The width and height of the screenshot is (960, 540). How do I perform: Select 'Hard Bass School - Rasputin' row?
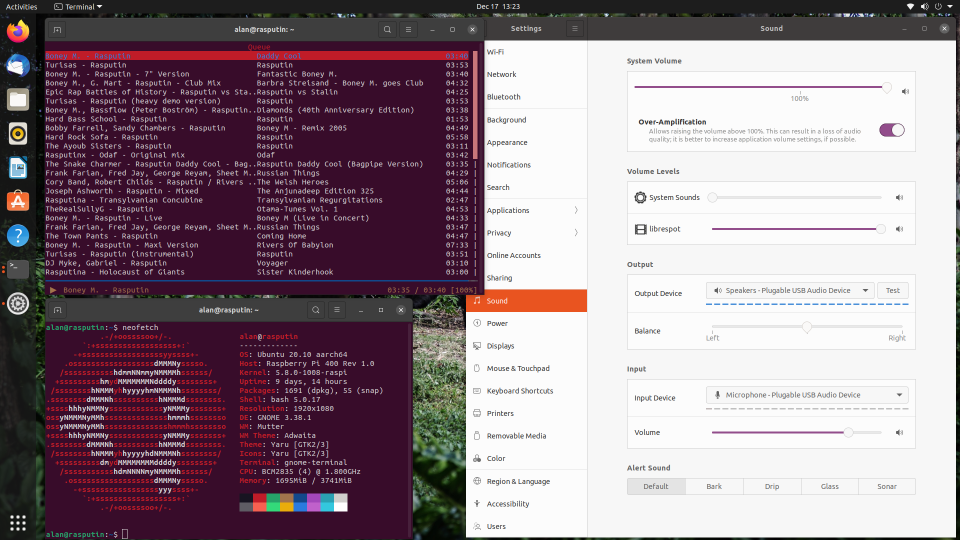coord(257,119)
